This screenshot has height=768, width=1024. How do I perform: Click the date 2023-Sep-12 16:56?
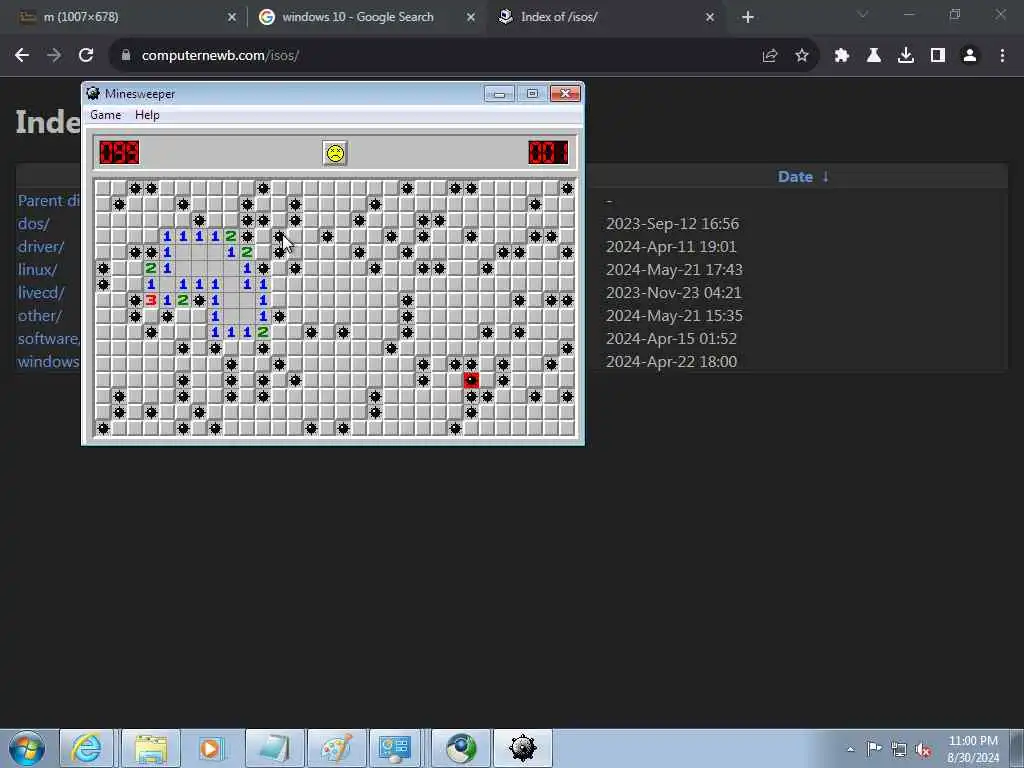672,224
